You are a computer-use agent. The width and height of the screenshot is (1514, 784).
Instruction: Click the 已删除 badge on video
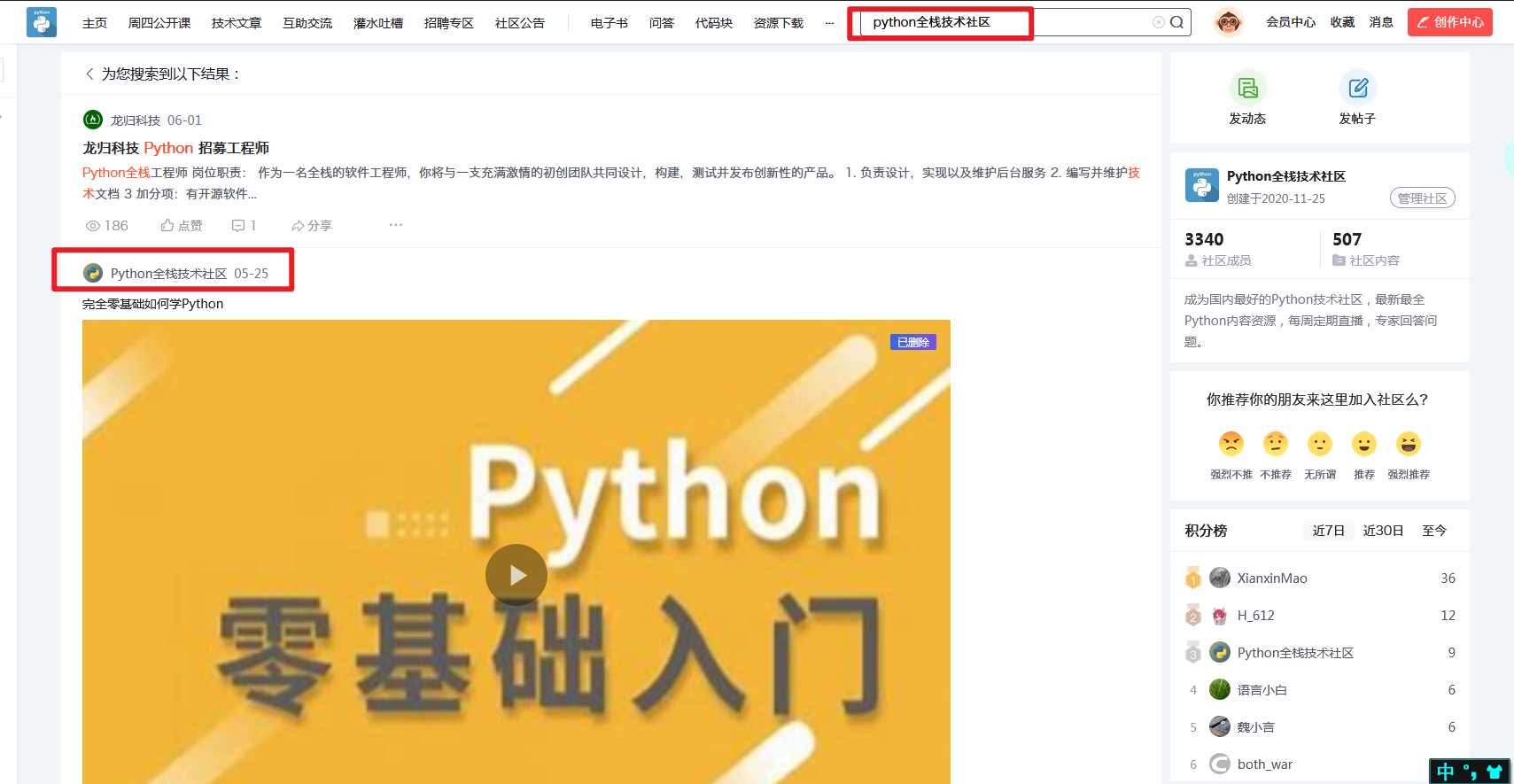913,342
